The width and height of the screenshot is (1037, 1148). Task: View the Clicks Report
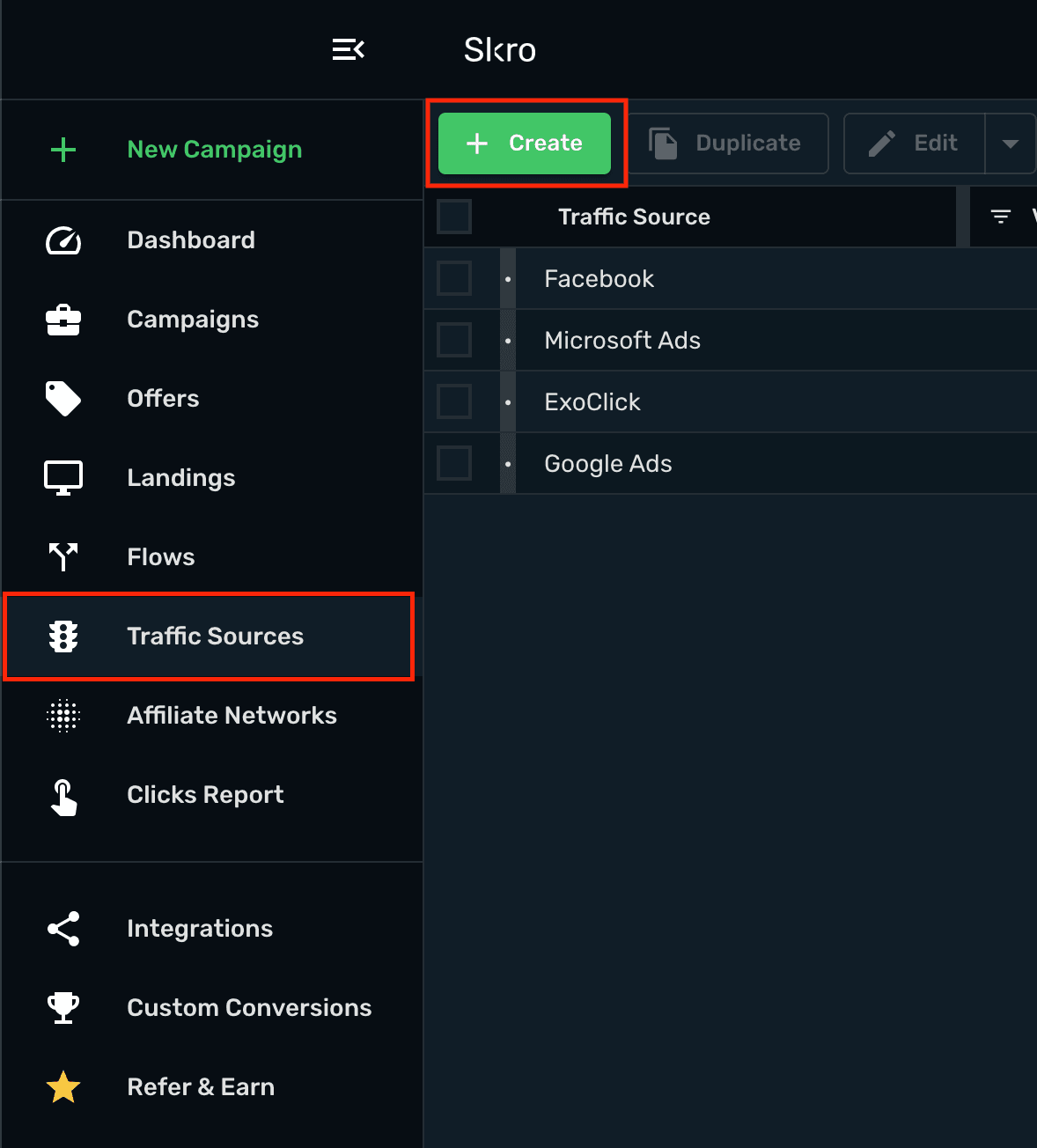point(211,795)
